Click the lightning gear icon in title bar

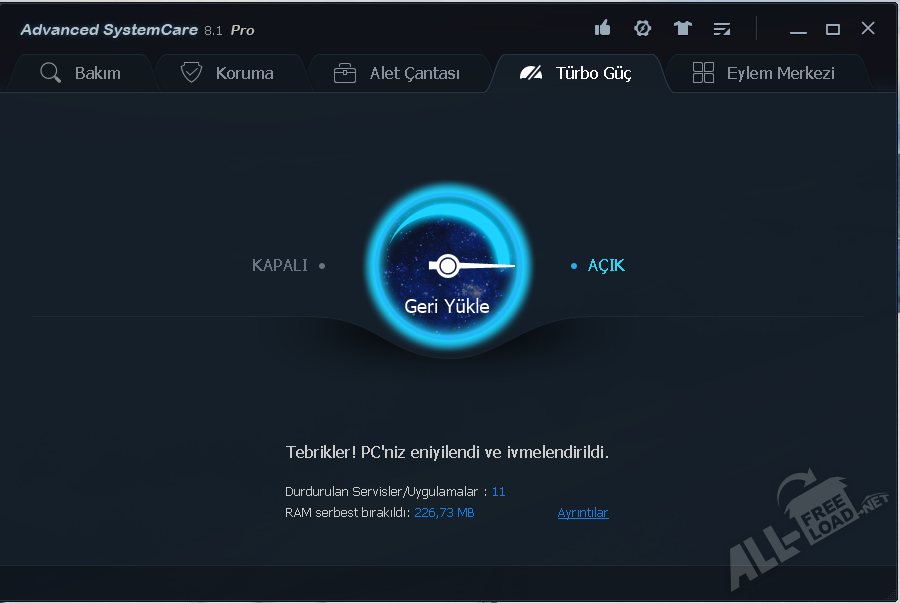(x=642, y=28)
